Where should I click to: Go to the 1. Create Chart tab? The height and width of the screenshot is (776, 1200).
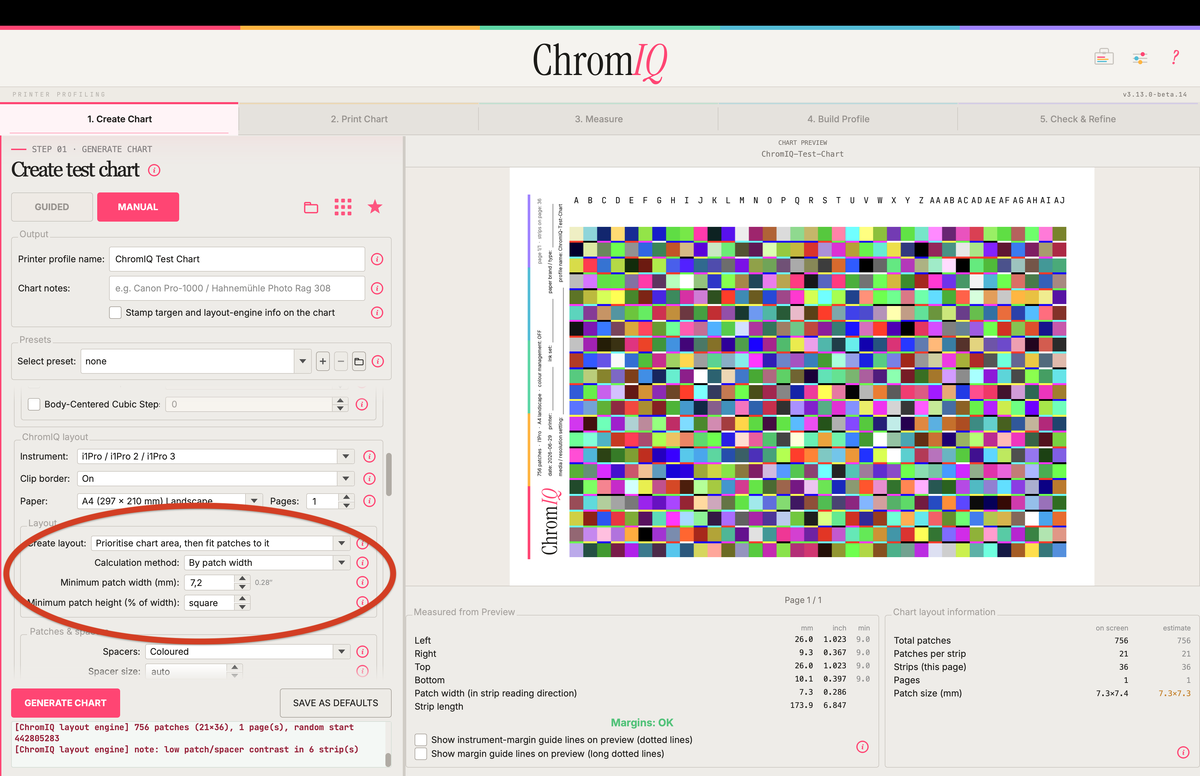pos(119,119)
